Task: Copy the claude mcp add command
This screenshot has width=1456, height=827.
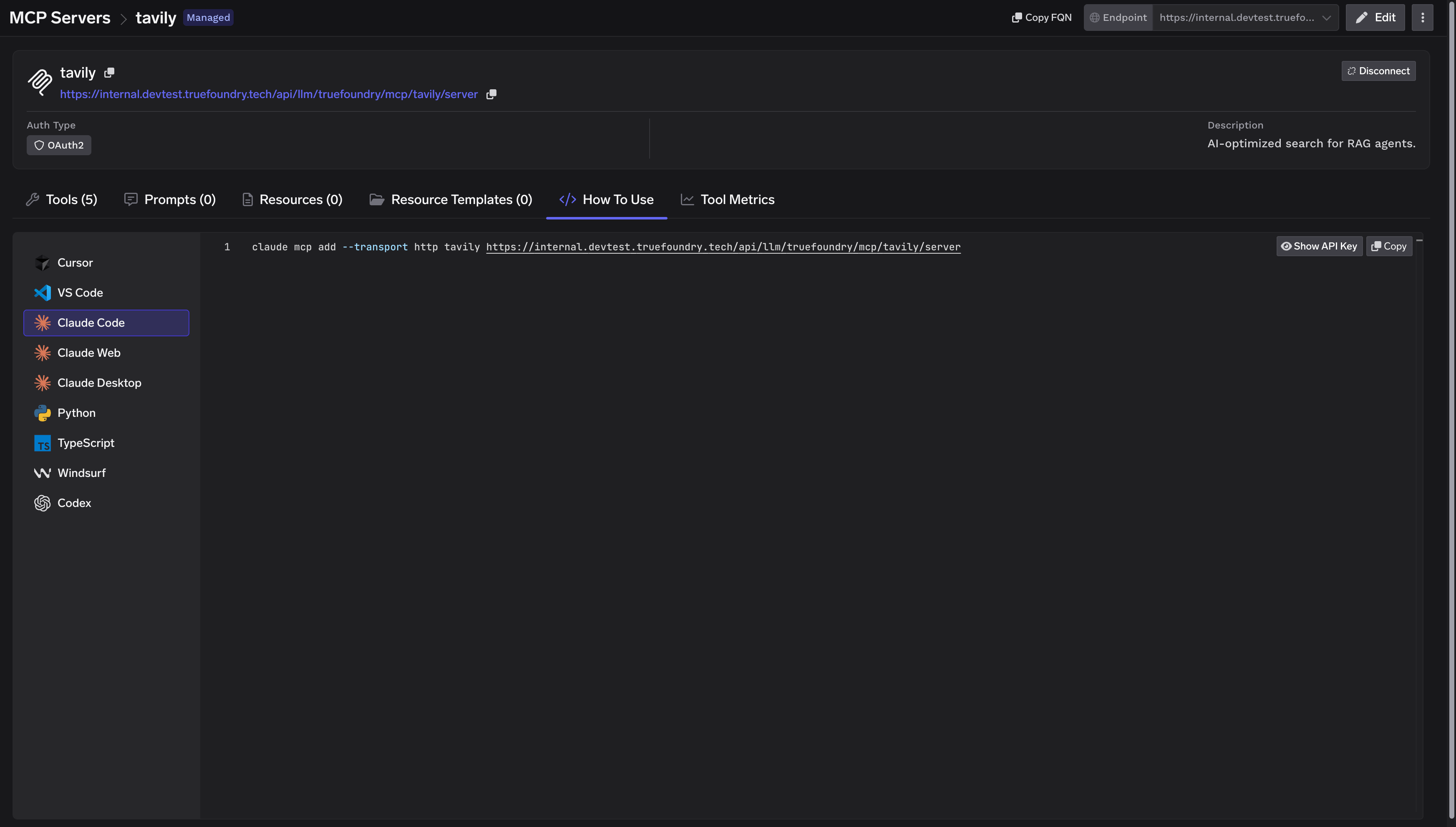Action: (x=1388, y=247)
